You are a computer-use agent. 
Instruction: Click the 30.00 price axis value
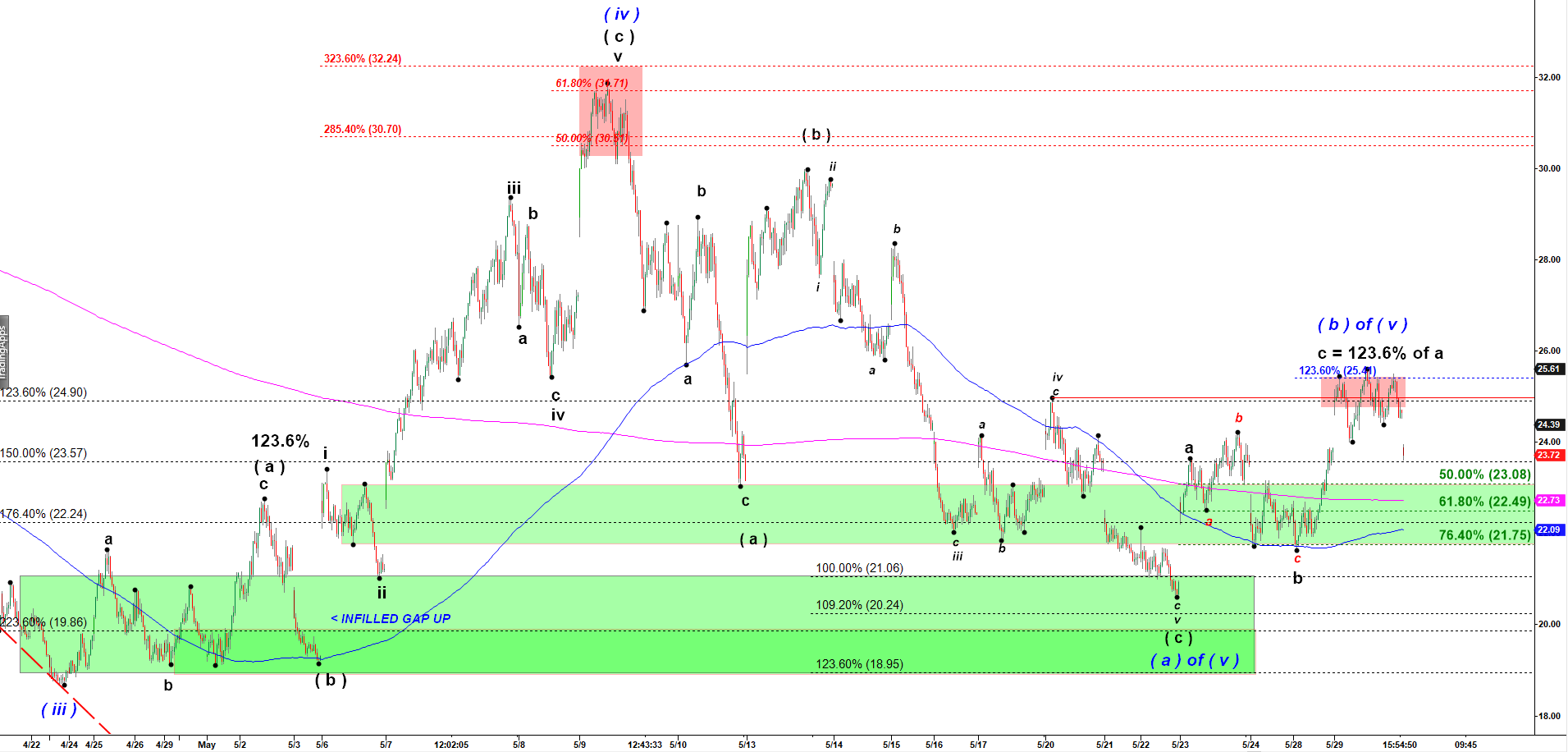[x=1549, y=169]
